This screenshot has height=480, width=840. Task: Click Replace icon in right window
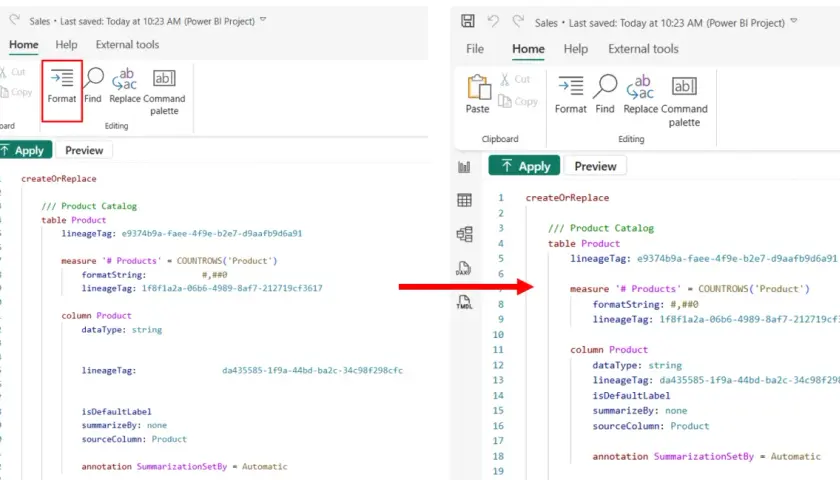(x=640, y=87)
